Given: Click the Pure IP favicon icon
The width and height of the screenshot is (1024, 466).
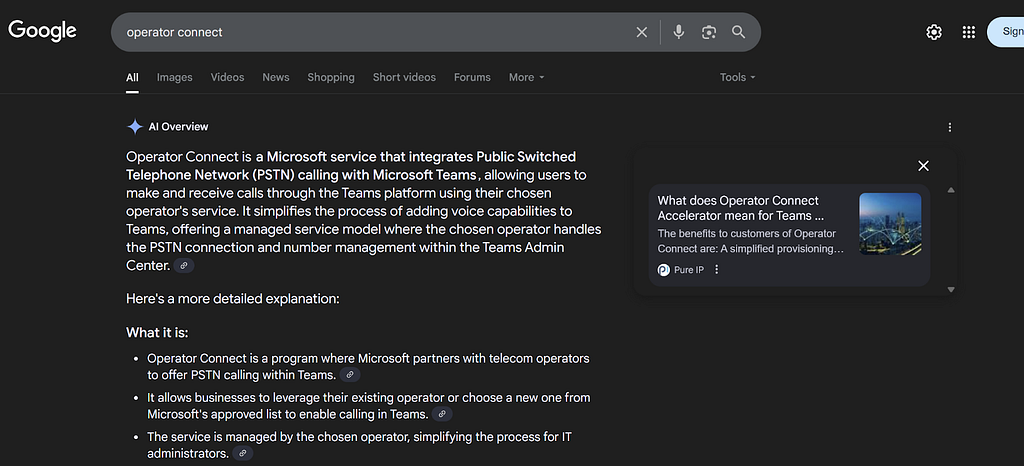Looking at the screenshot, I should [664, 270].
